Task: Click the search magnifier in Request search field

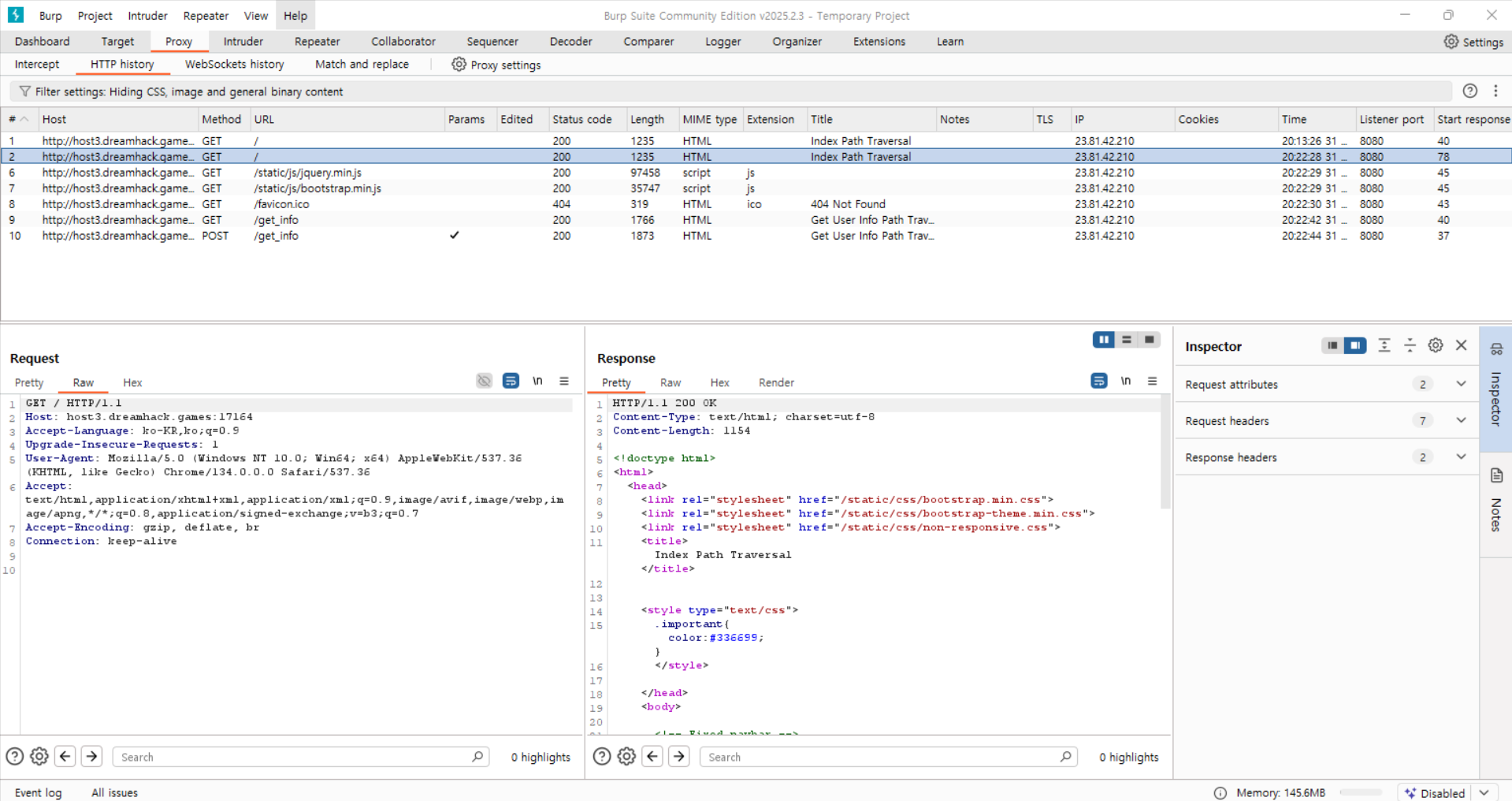Action: point(477,756)
